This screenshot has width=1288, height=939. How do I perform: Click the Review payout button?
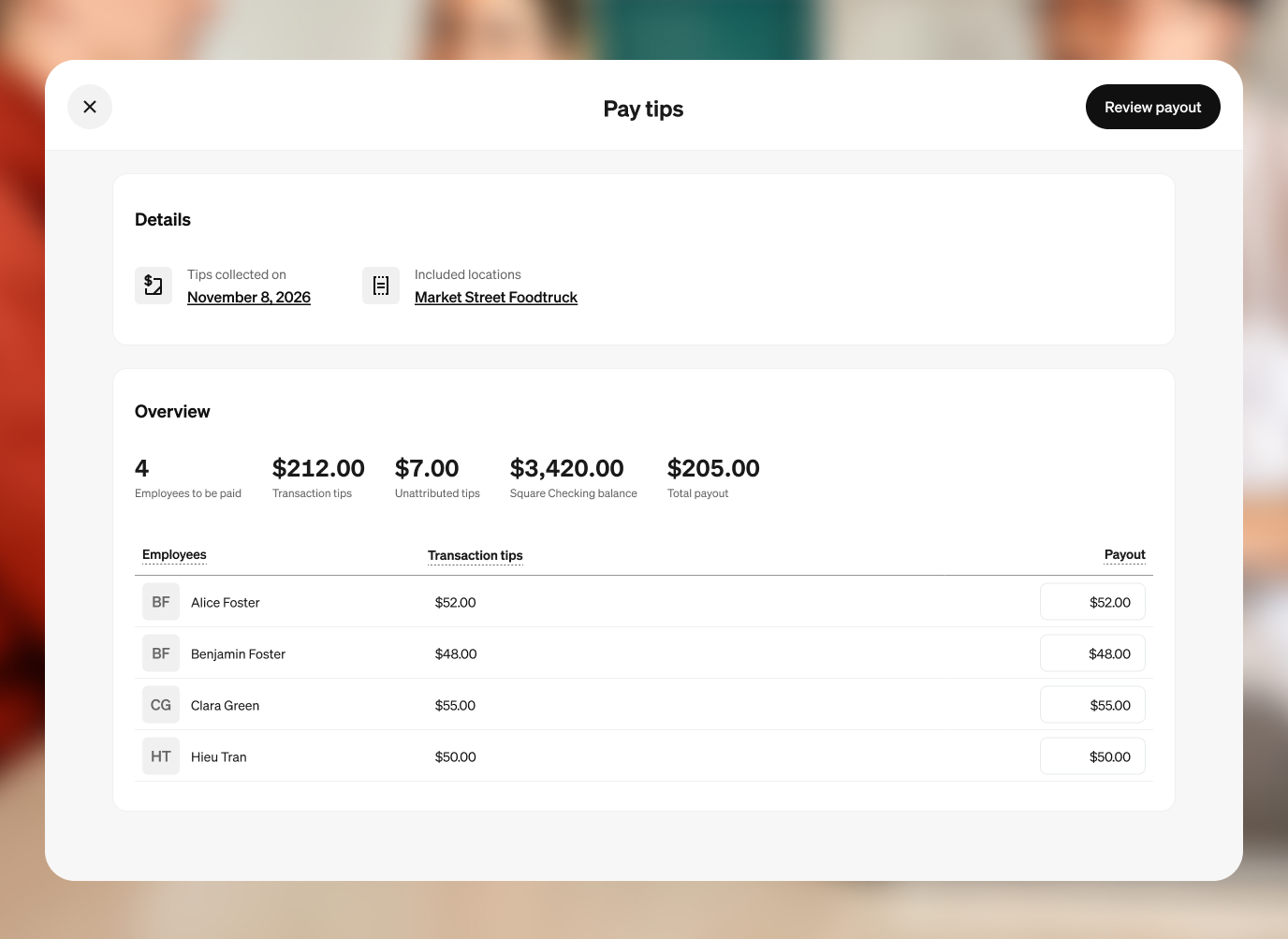pos(1152,107)
